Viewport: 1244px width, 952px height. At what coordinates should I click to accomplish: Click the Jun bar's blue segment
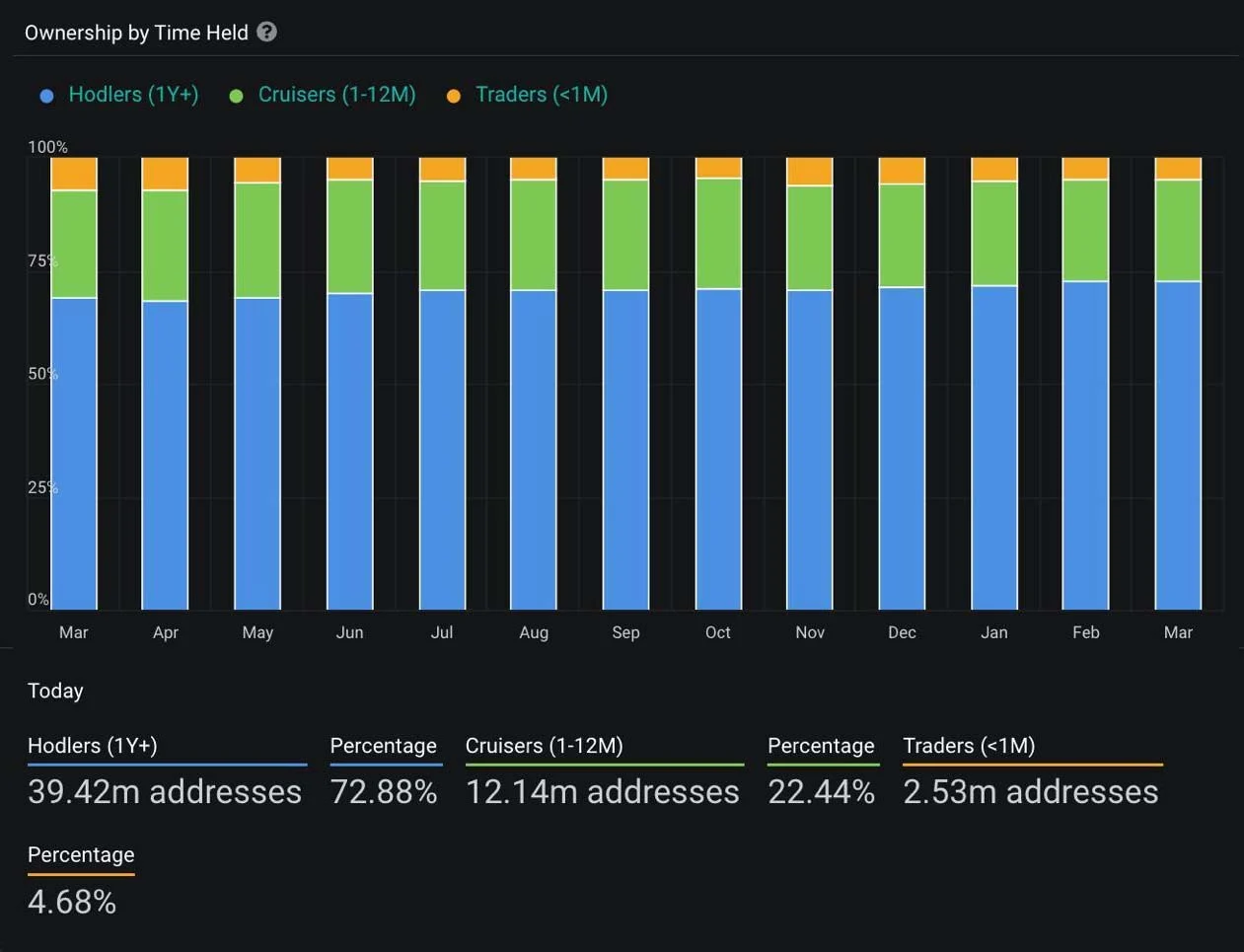350,451
